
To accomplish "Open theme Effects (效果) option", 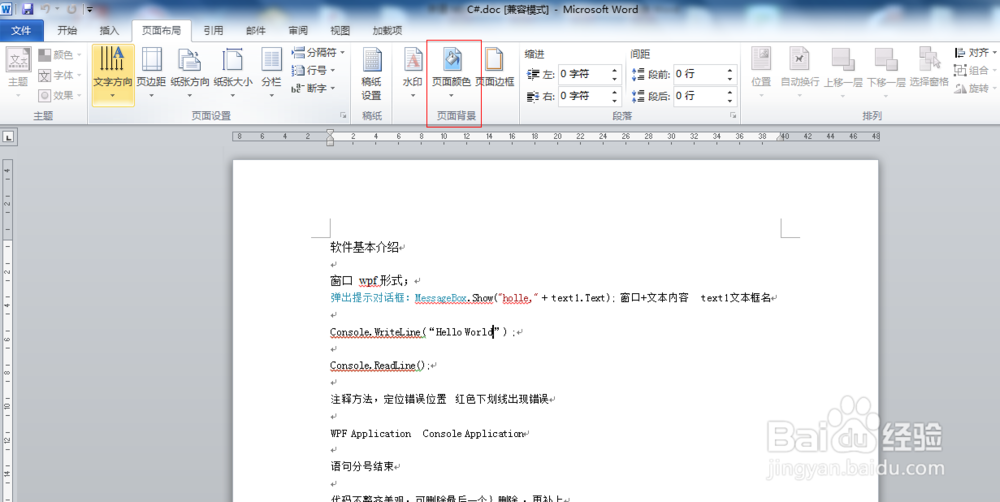I will pos(59,96).
